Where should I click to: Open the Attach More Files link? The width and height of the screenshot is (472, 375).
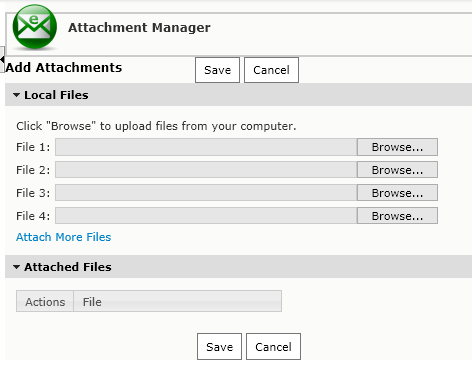coord(64,237)
